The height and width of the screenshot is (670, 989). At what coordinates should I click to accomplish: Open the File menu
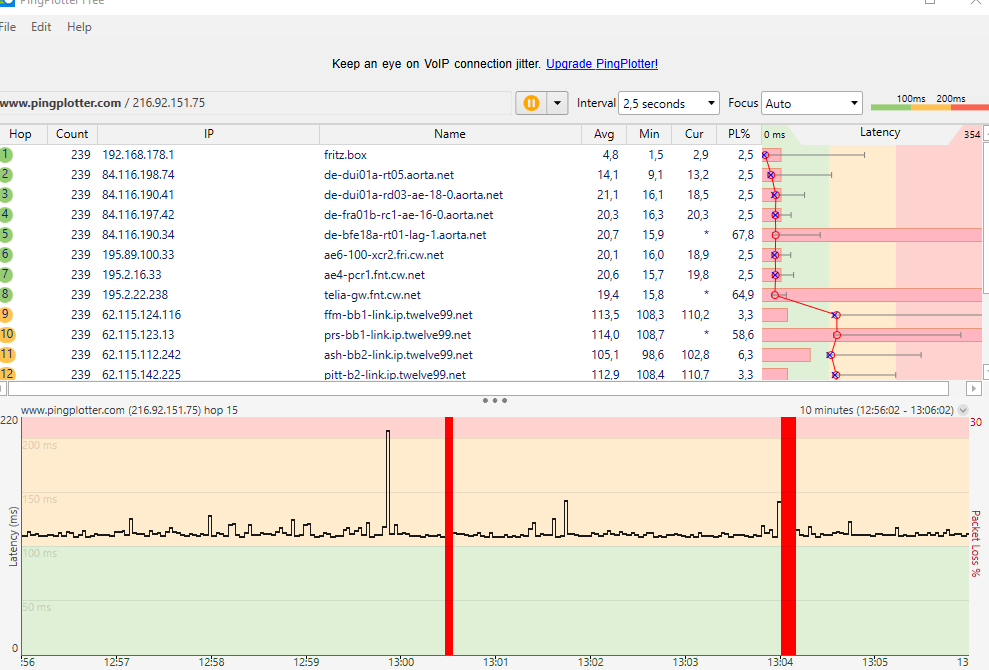7,27
